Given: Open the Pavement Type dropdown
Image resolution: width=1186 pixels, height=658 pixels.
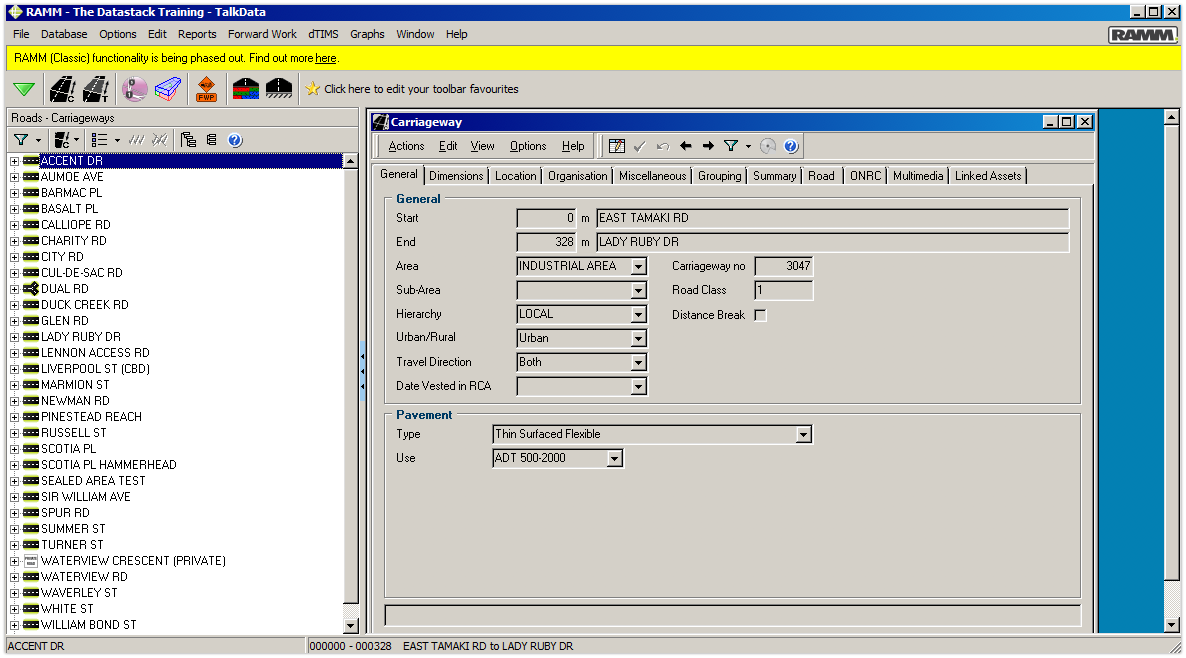Looking at the screenshot, I should point(804,434).
